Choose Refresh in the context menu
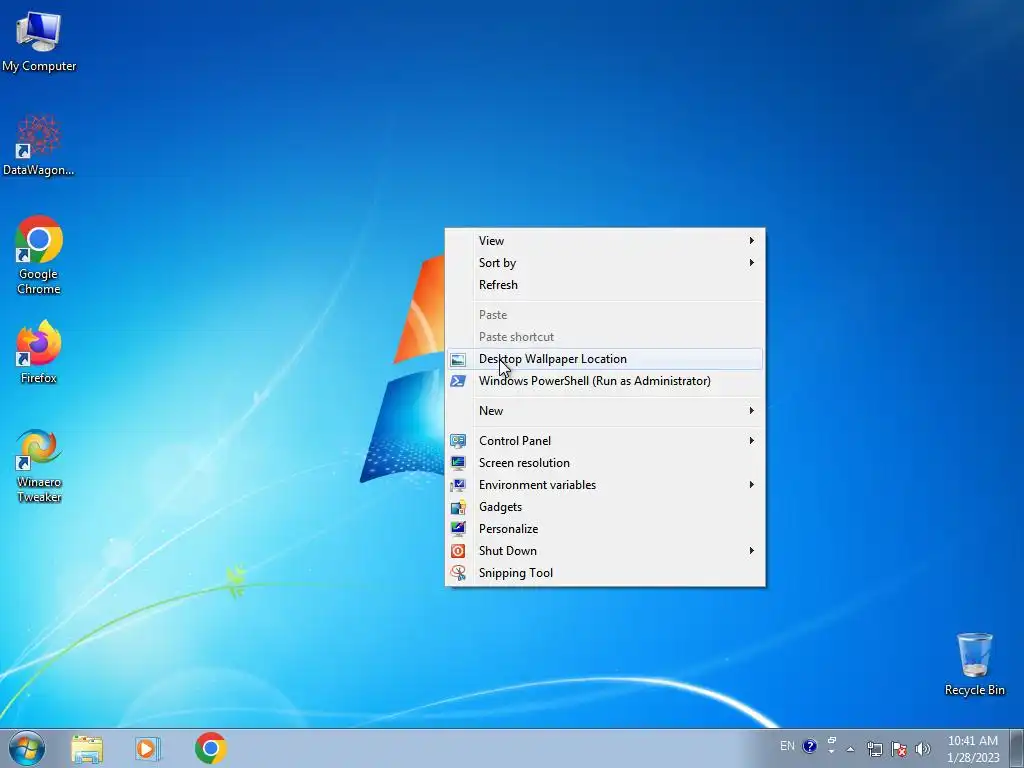 coord(605,285)
